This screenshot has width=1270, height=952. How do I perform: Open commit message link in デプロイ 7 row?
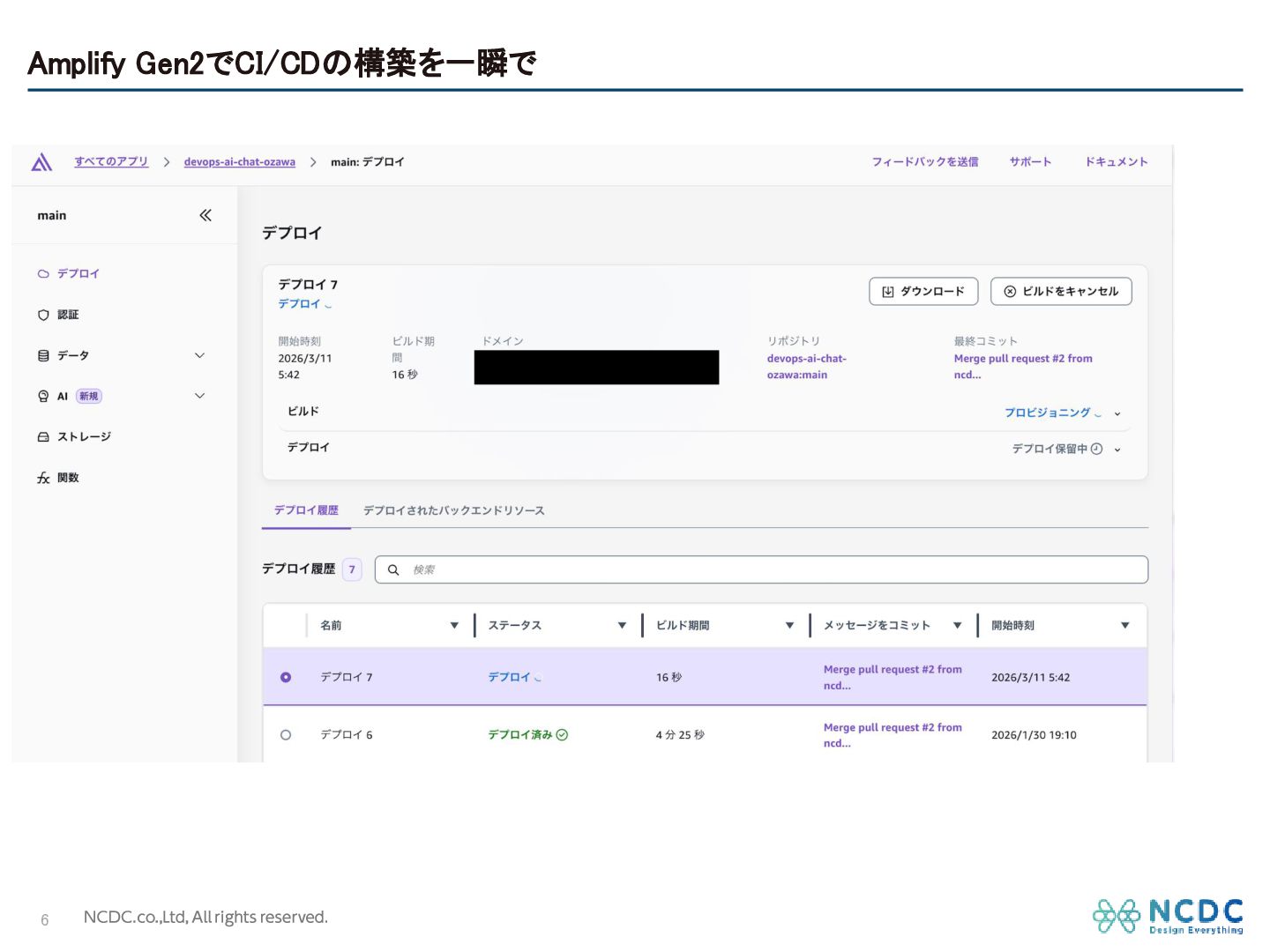pos(893,678)
